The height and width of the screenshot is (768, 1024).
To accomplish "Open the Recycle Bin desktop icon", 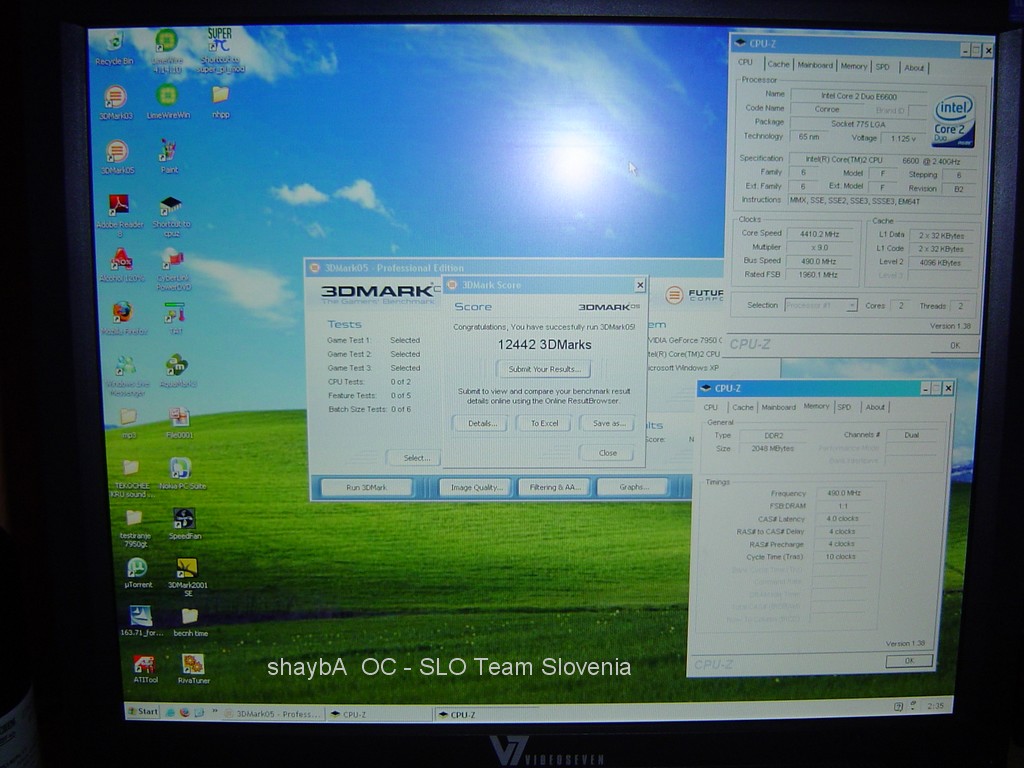I will (114, 47).
